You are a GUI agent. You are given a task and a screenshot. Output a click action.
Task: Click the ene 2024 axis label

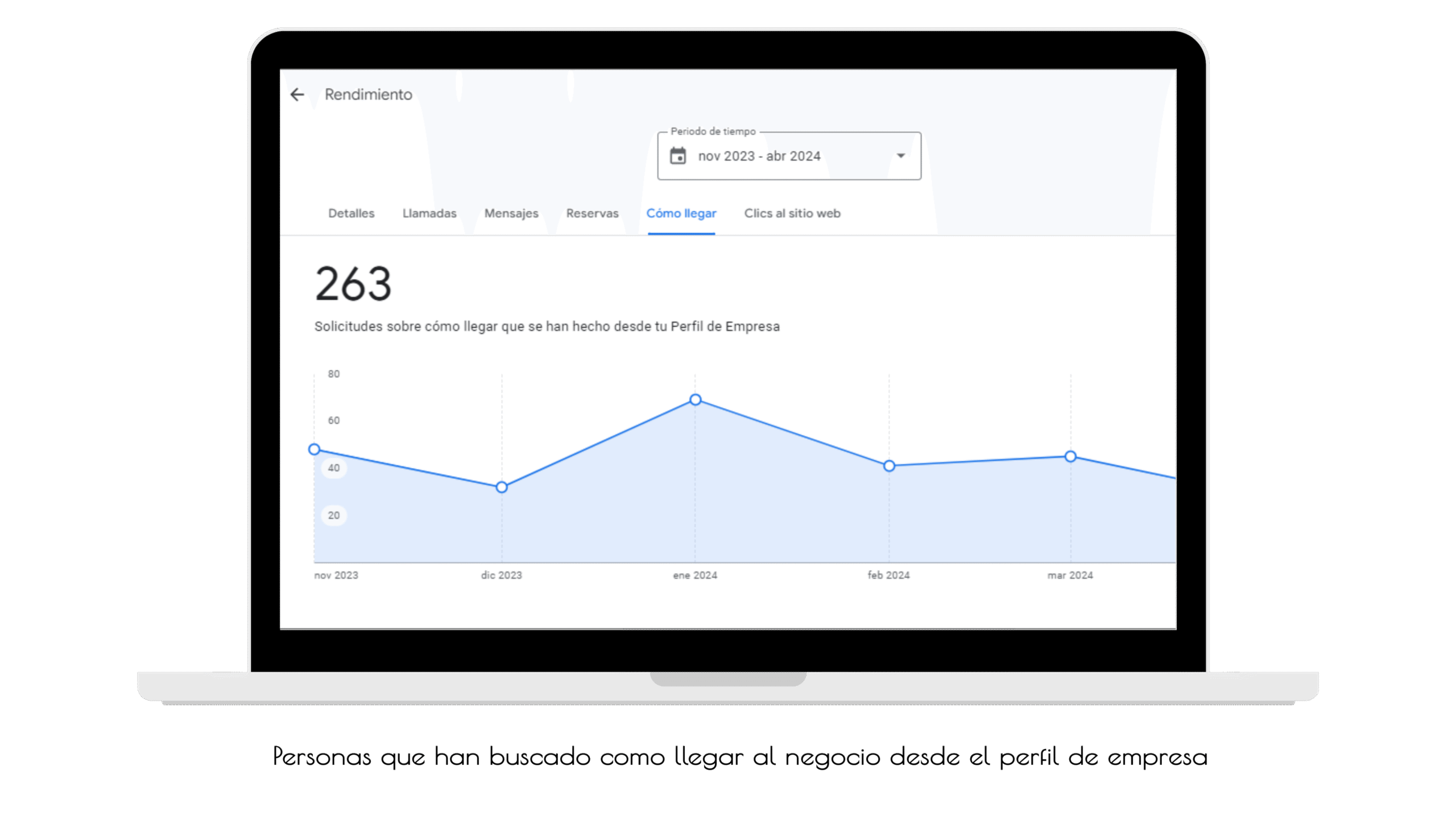tap(694, 575)
